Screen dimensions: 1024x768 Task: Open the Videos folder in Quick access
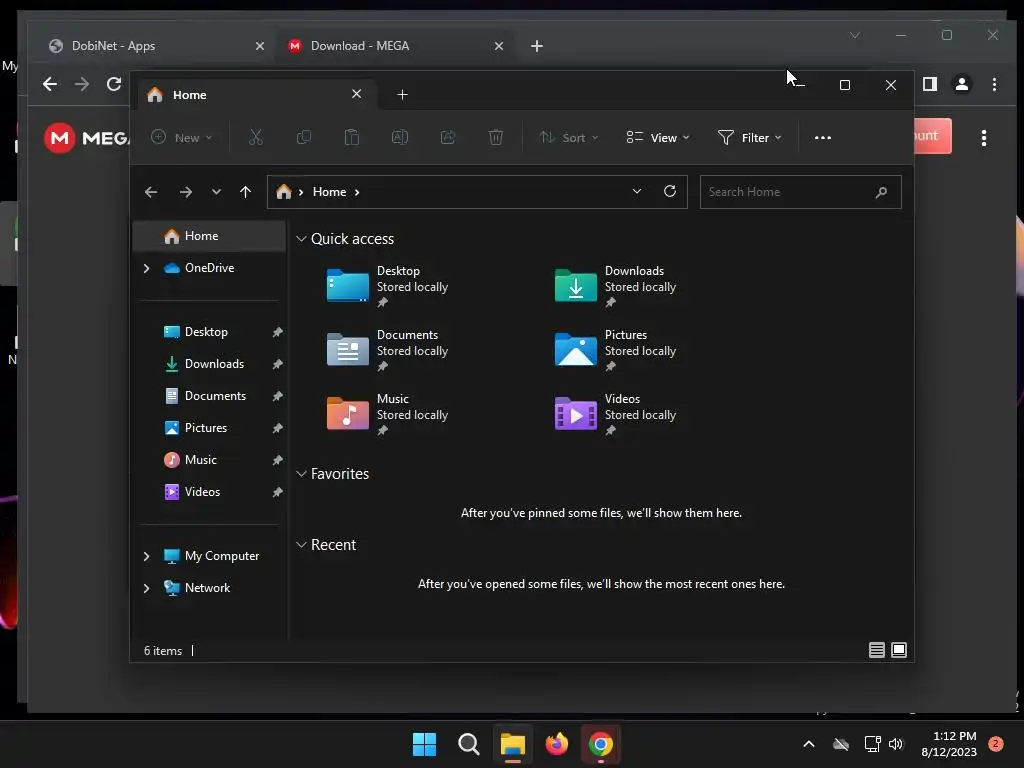615,413
